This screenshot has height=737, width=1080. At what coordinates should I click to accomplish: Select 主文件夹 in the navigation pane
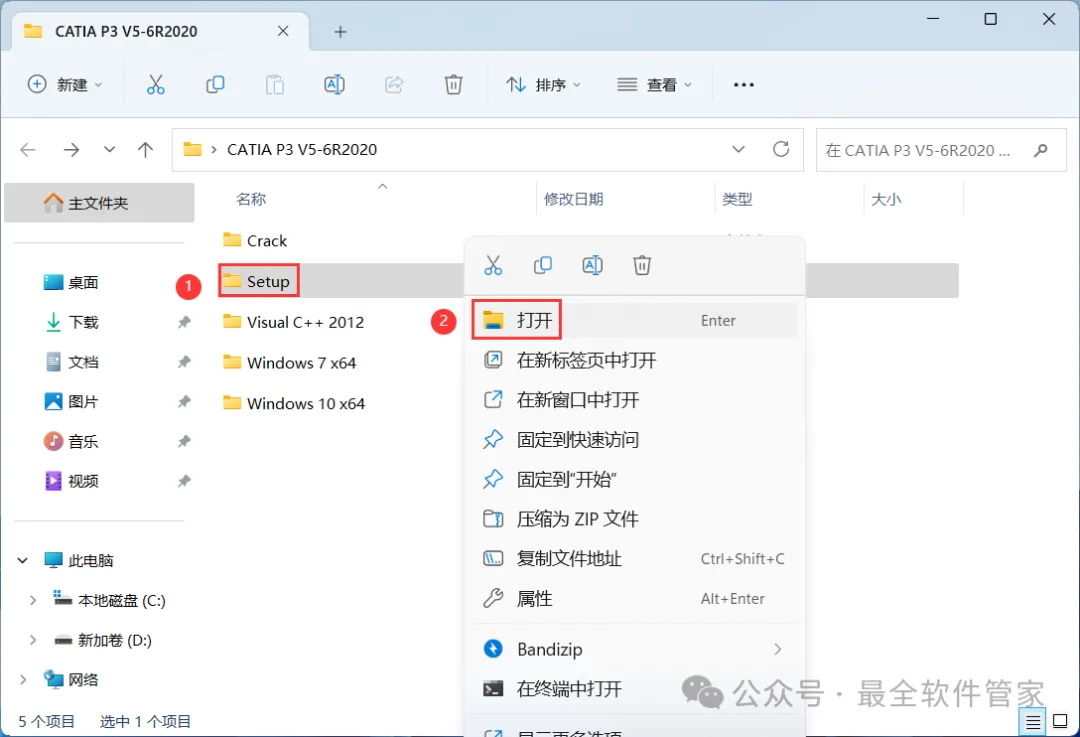coord(99,203)
